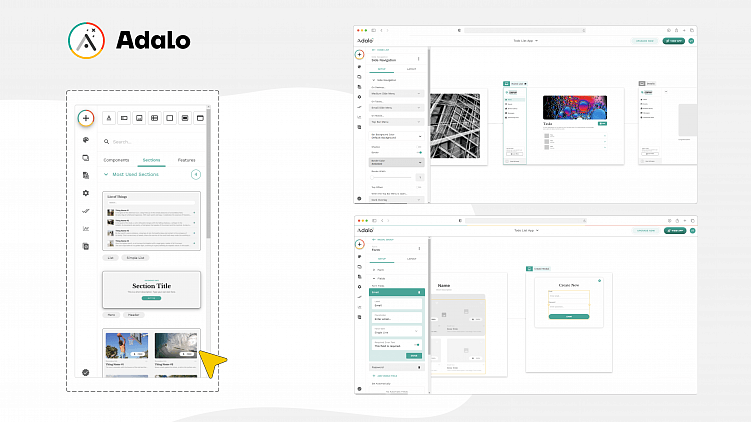
Task: Switch to the Features tab
Action: (186, 160)
